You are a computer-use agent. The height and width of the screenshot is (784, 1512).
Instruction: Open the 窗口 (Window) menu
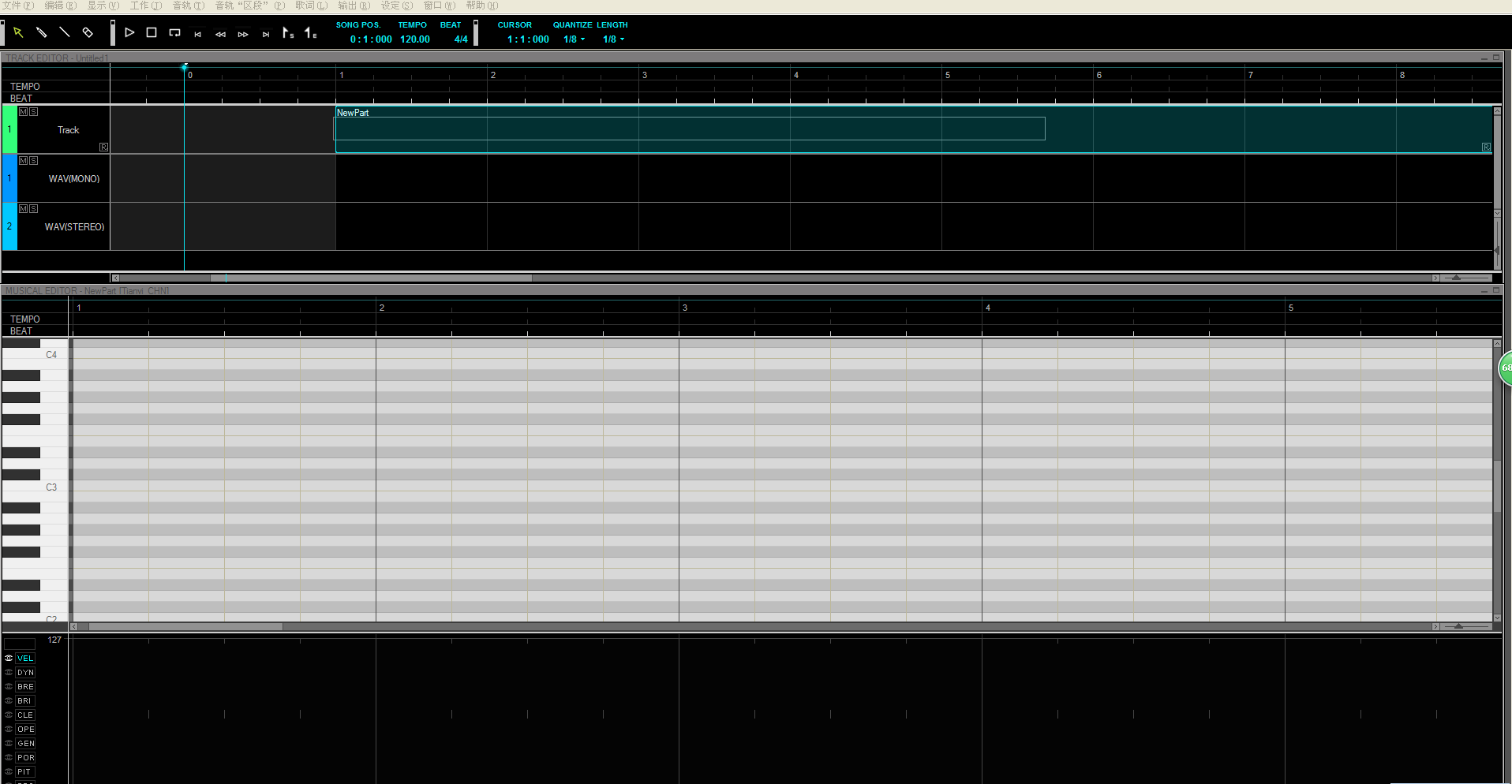(x=439, y=6)
